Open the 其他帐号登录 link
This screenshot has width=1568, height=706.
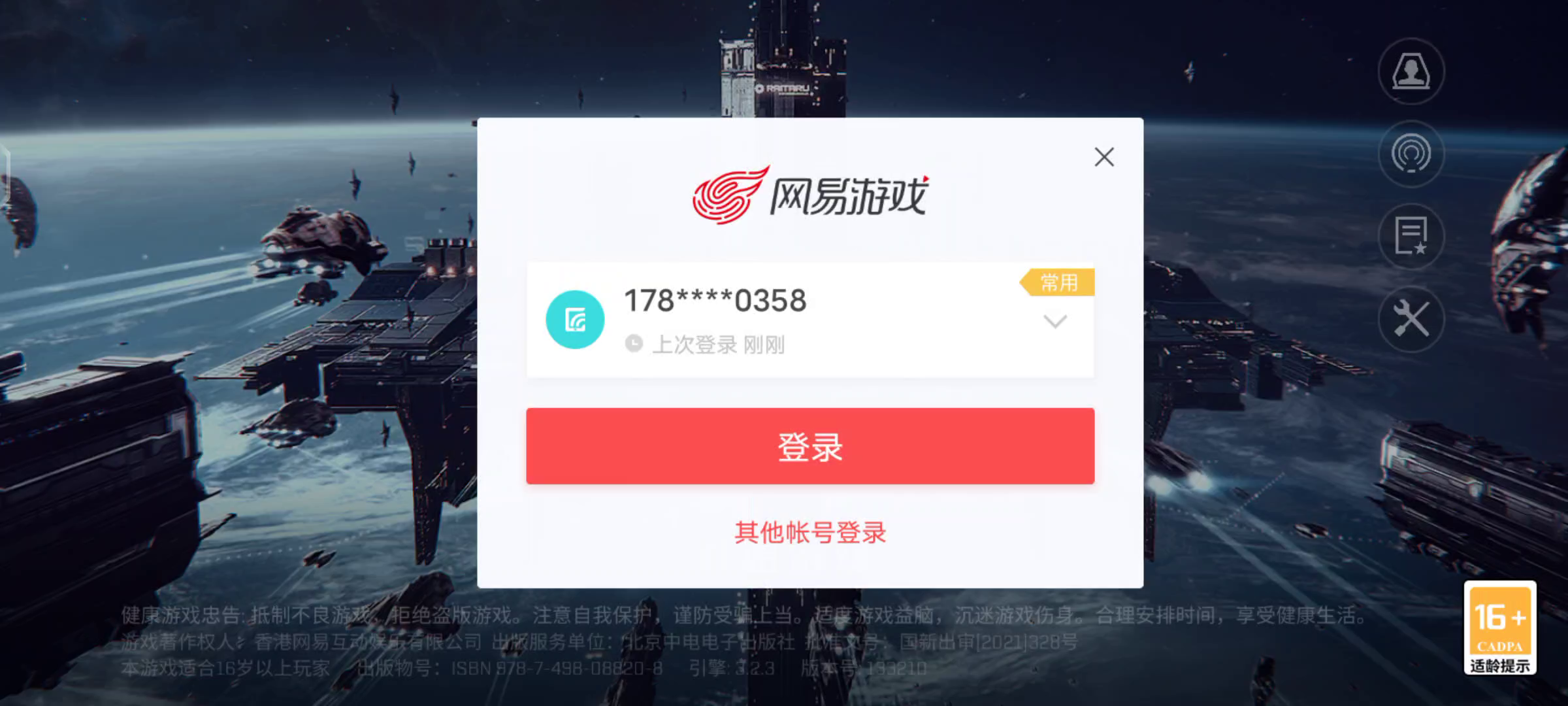810,533
